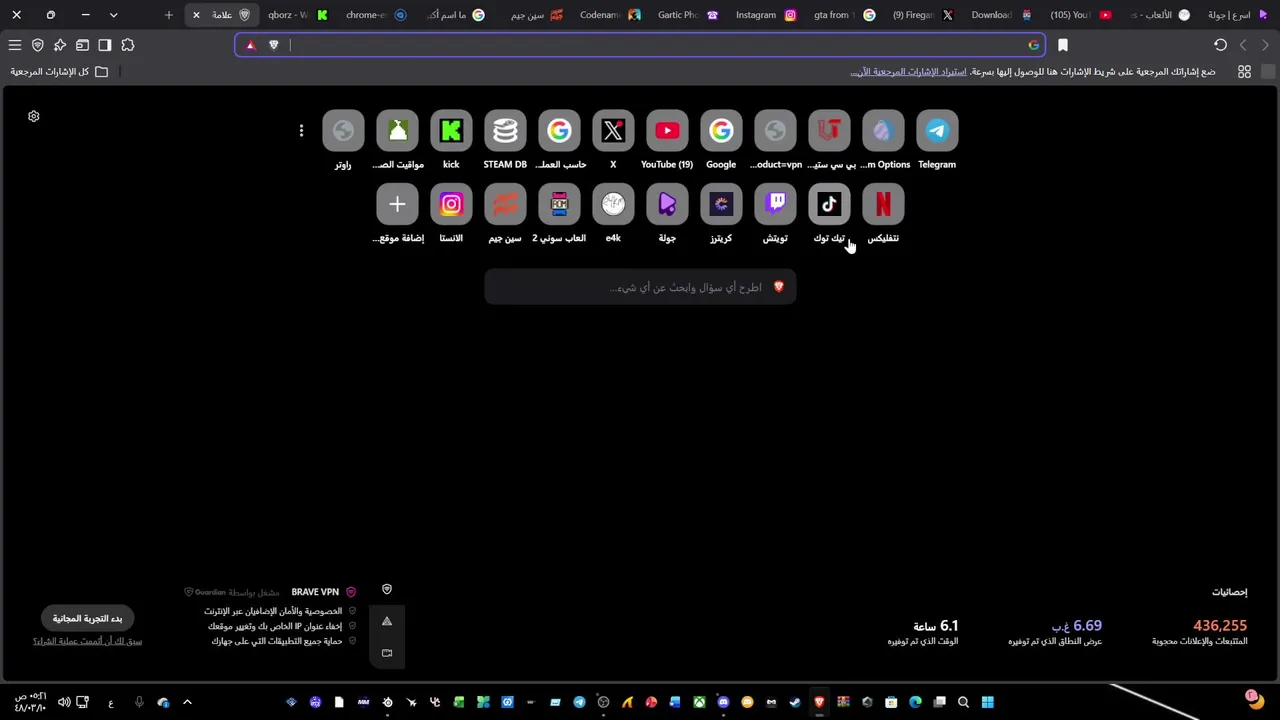Open the حاسب العملات Google shortcut tile

(559, 131)
